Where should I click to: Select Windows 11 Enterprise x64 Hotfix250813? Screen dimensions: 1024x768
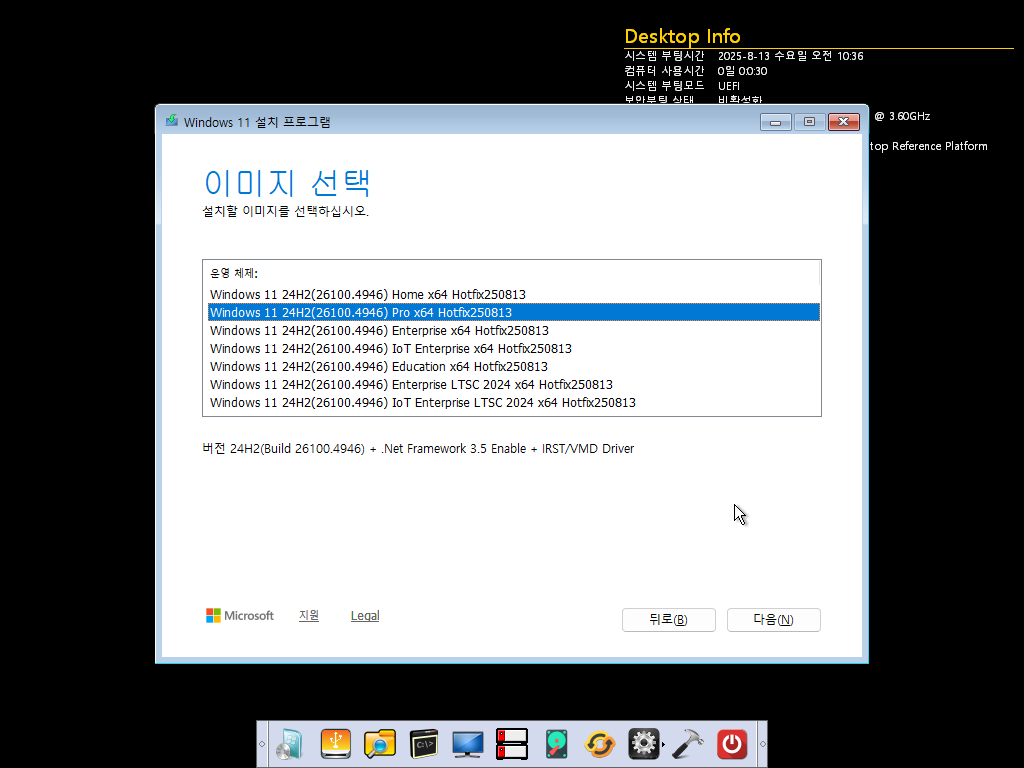click(513, 330)
